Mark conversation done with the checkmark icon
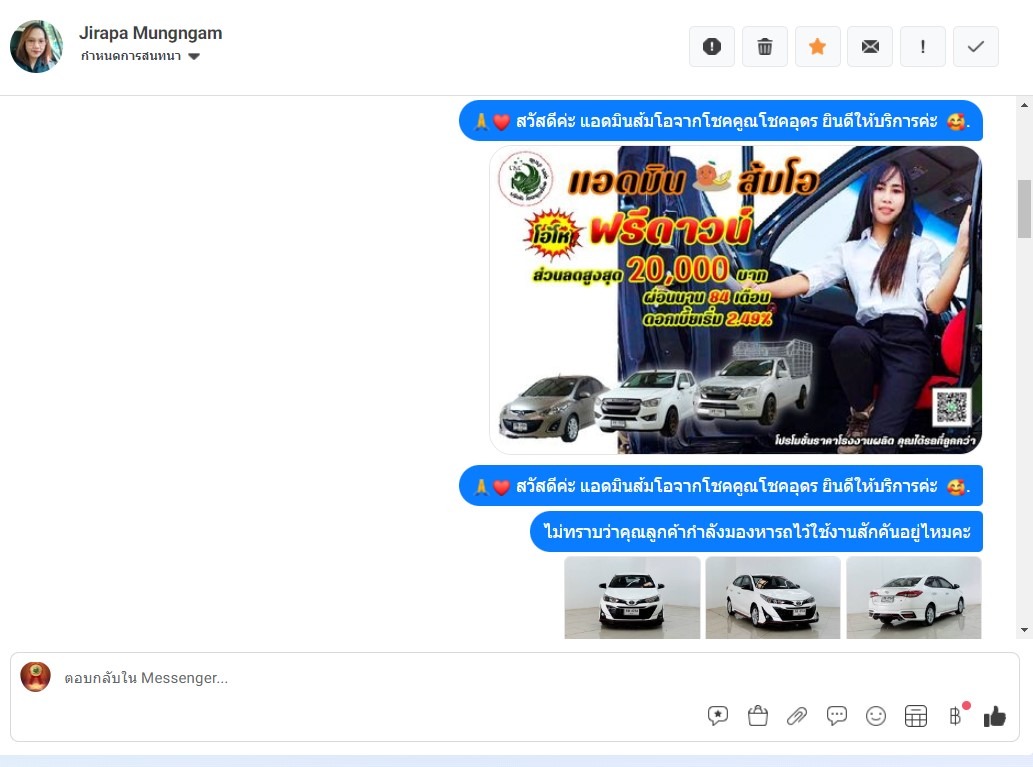1033x767 pixels. pos(976,47)
